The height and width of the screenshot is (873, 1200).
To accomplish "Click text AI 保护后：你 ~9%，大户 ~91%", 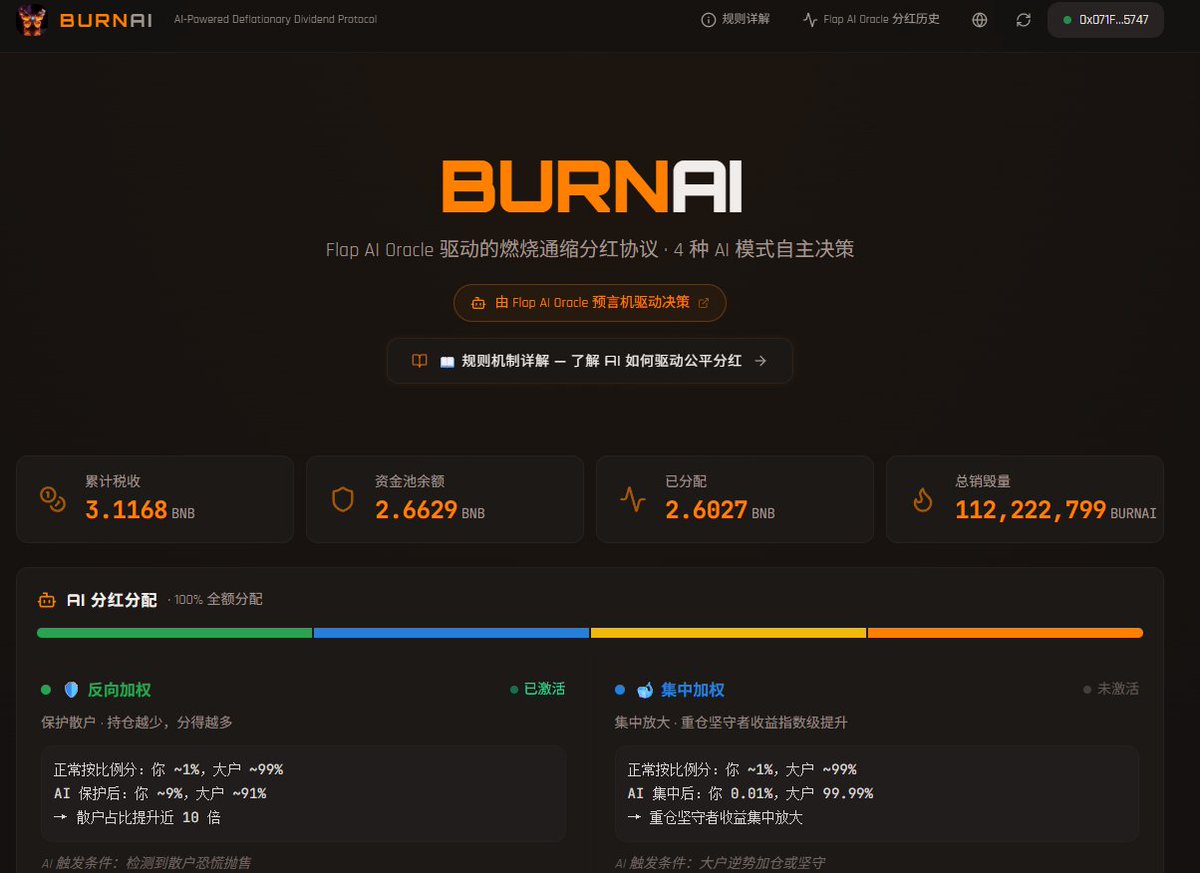I will point(160,793).
